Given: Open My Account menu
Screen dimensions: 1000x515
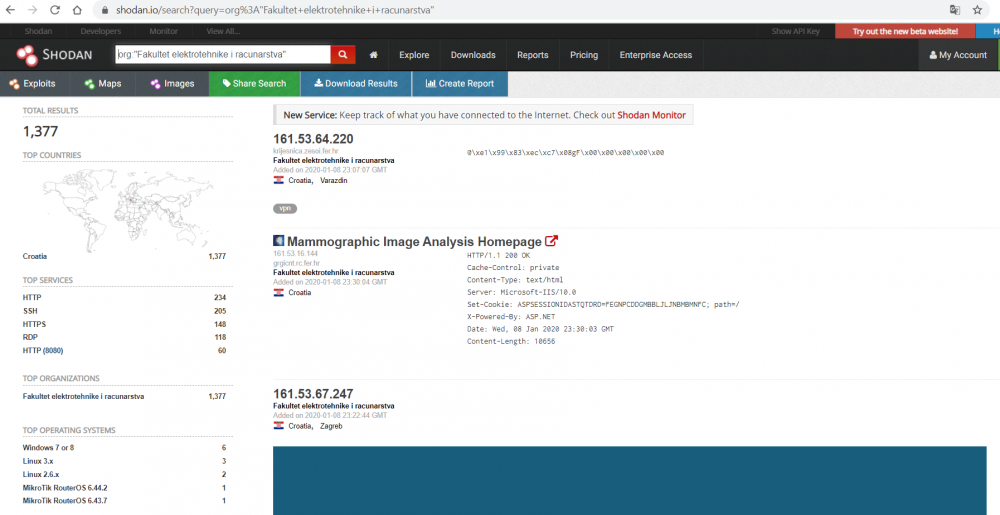Looking at the screenshot, I should (x=958, y=55).
